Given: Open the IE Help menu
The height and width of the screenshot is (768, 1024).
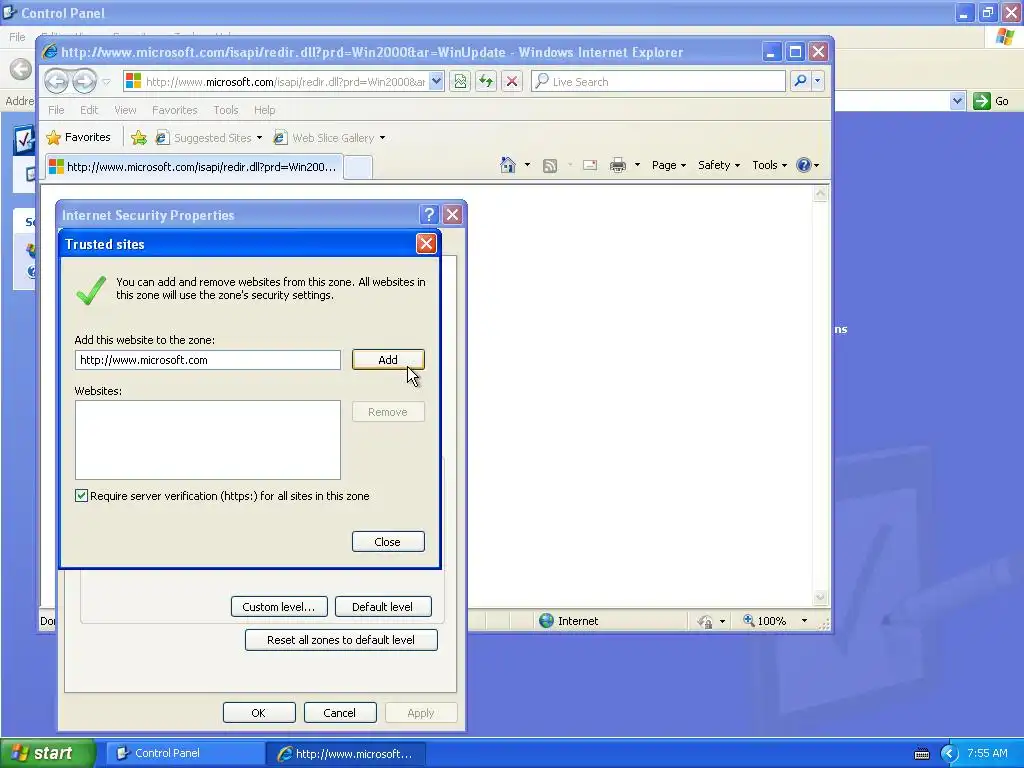Looking at the screenshot, I should click(x=264, y=110).
